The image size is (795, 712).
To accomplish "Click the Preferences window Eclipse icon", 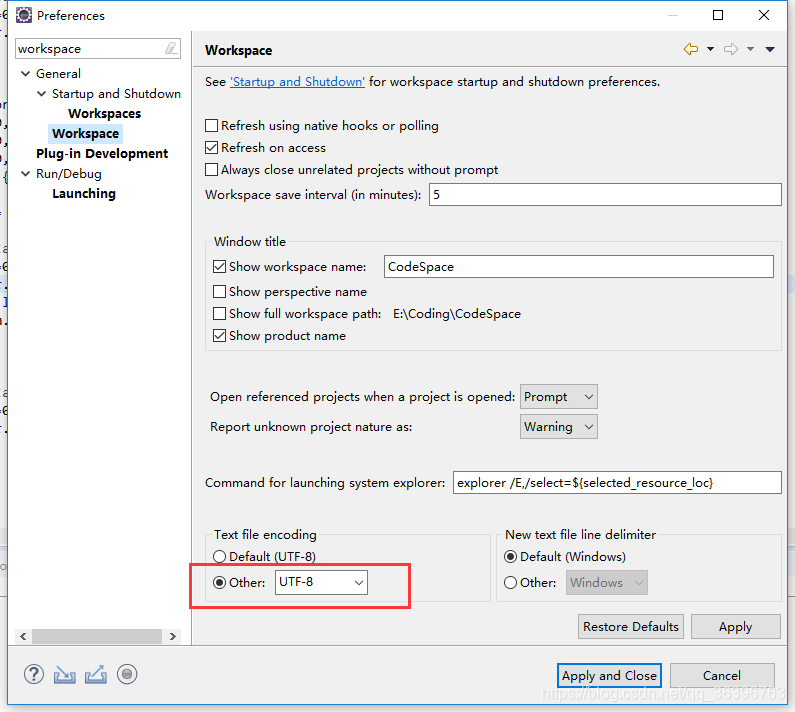I will (23, 15).
